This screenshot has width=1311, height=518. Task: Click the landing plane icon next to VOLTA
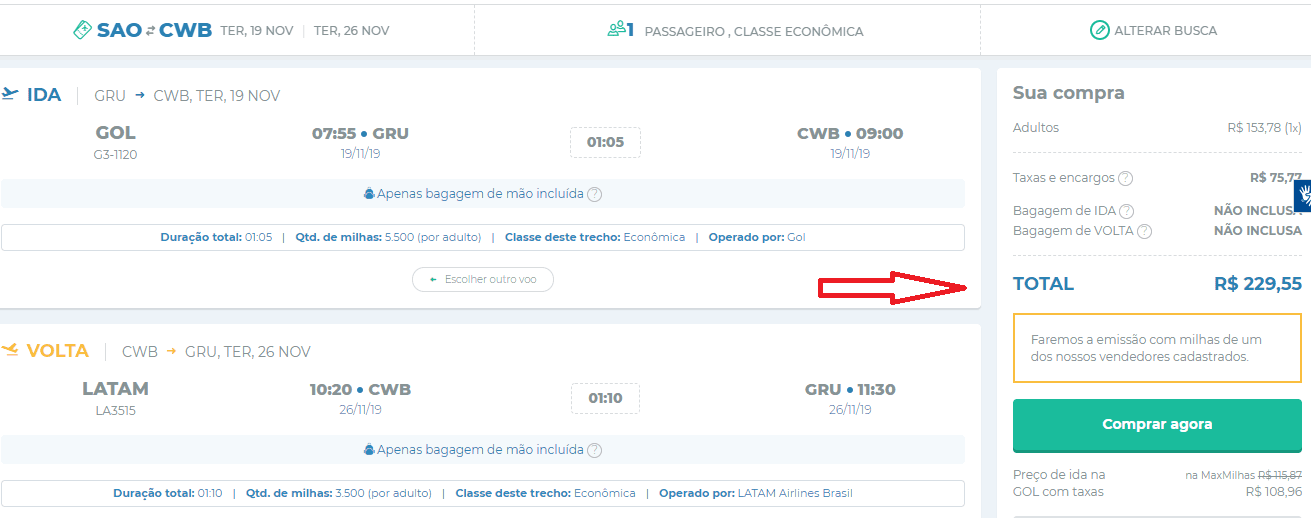click(10, 351)
